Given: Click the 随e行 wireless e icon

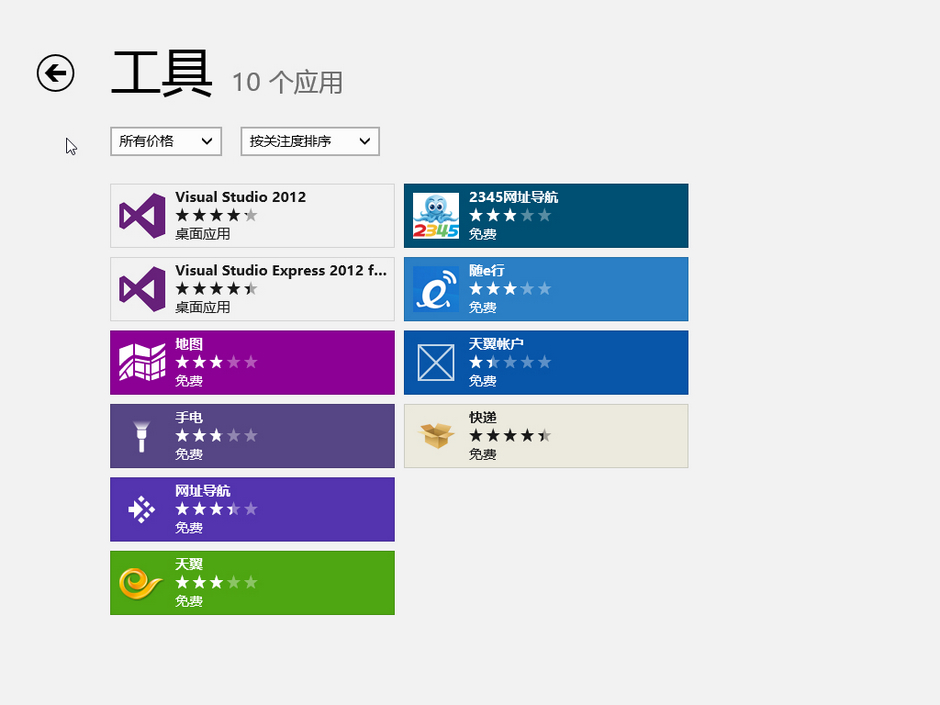Looking at the screenshot, I should (436, 289).
